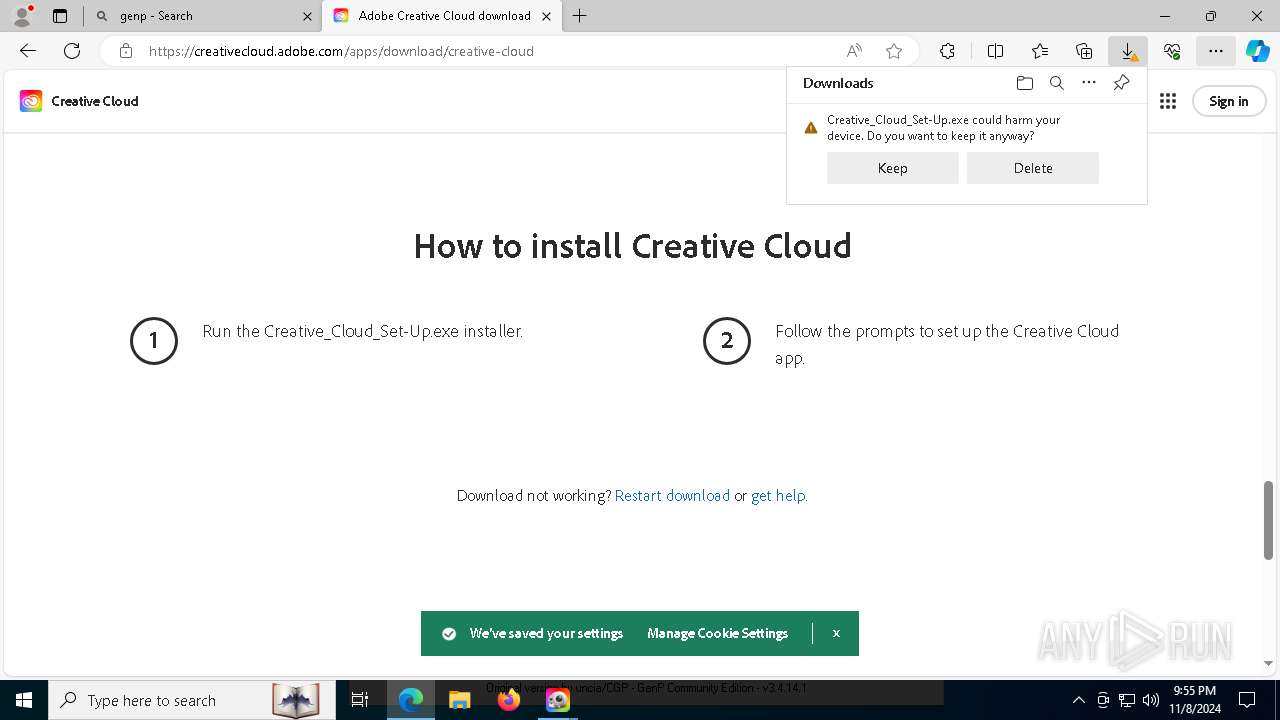
Task: View site information lock icon
Action: pos(125,51)
